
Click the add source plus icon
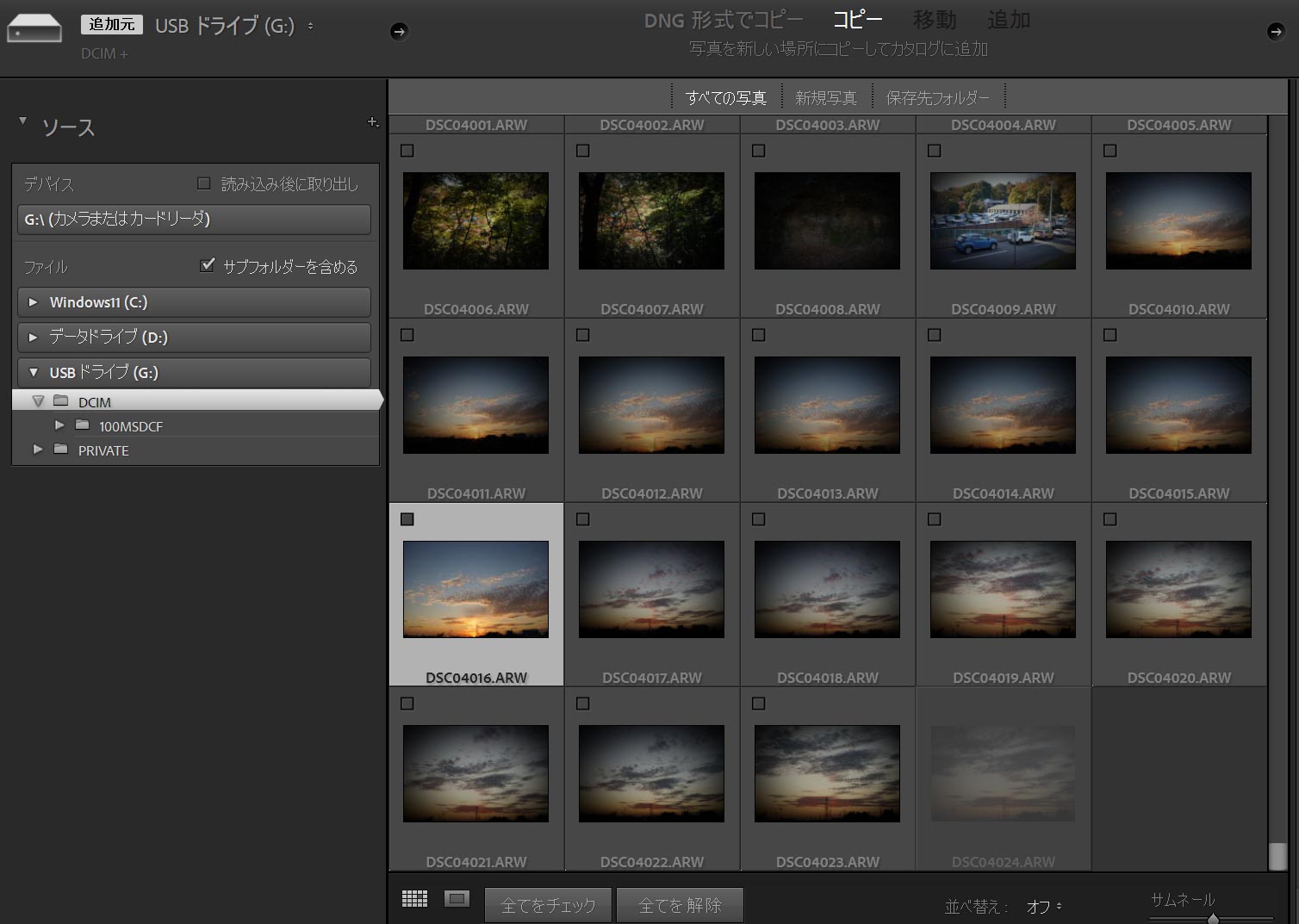(x=372, y=122)
